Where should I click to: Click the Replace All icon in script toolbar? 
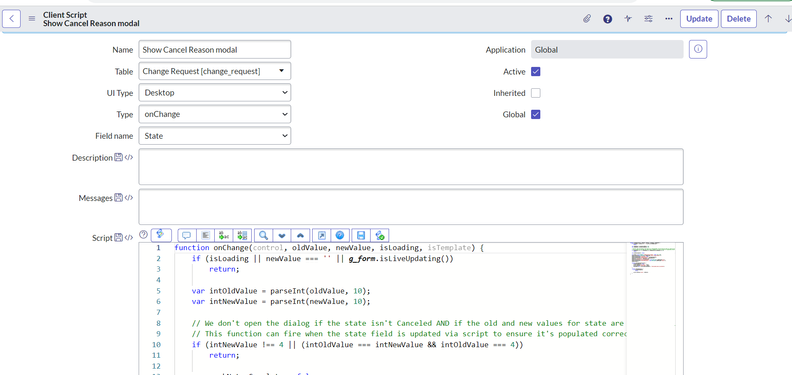(x=243, y=236)
